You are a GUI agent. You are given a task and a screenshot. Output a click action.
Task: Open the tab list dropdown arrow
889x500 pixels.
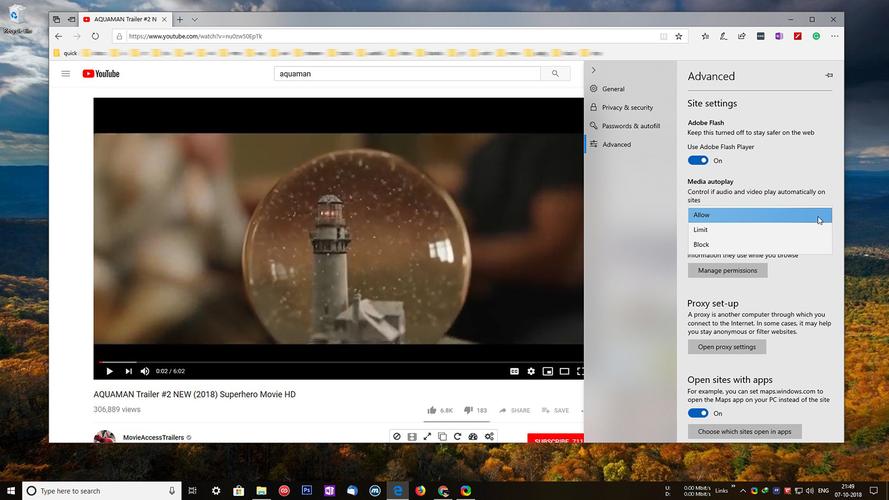tap(194, 19)
